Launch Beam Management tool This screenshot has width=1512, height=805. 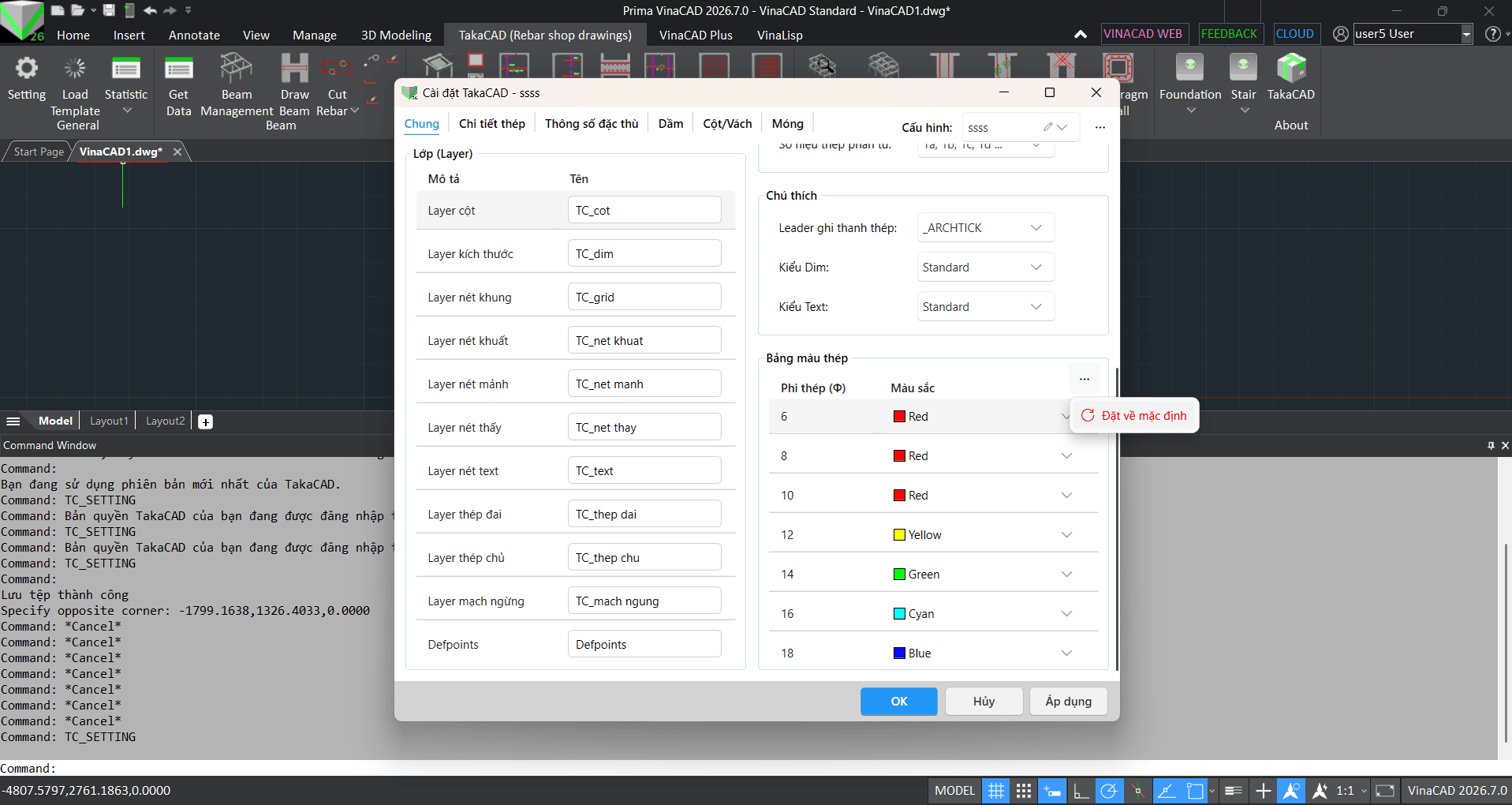tap(237, 68)
